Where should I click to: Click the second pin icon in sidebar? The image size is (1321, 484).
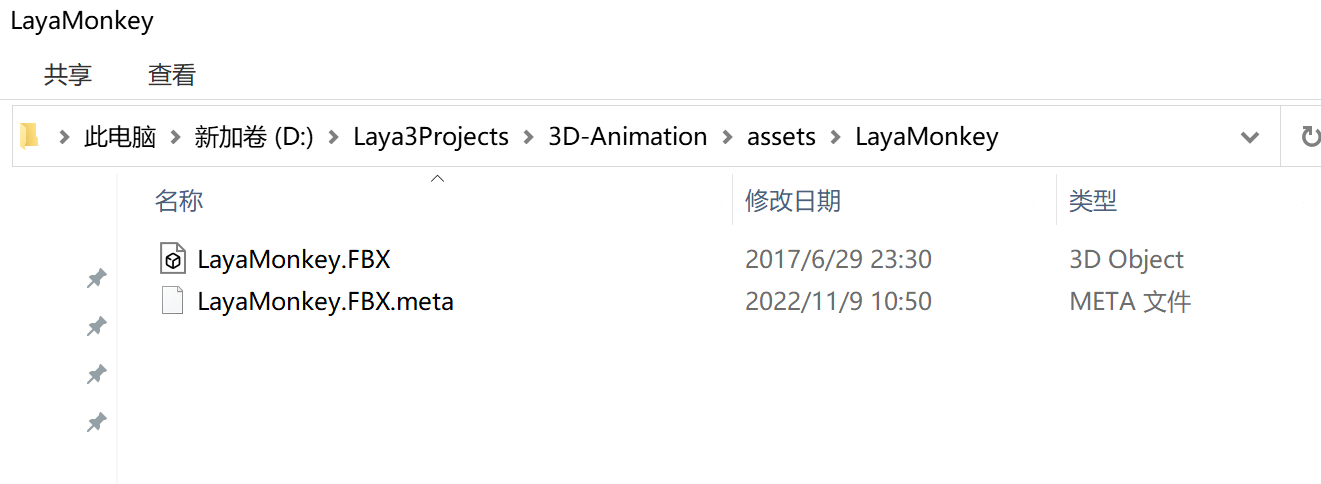click(97, 326)
